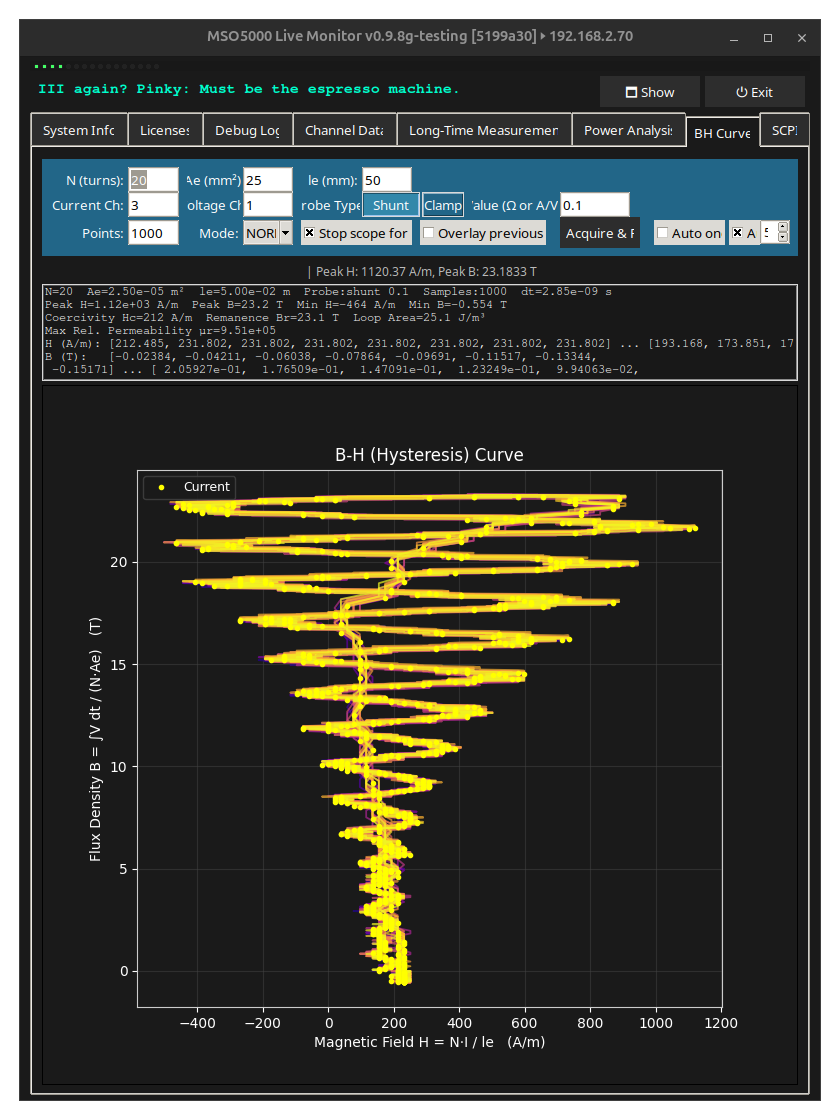The image size is (840, 1120).
Task: Click the Acquire button
Action: tap(599, 233)
